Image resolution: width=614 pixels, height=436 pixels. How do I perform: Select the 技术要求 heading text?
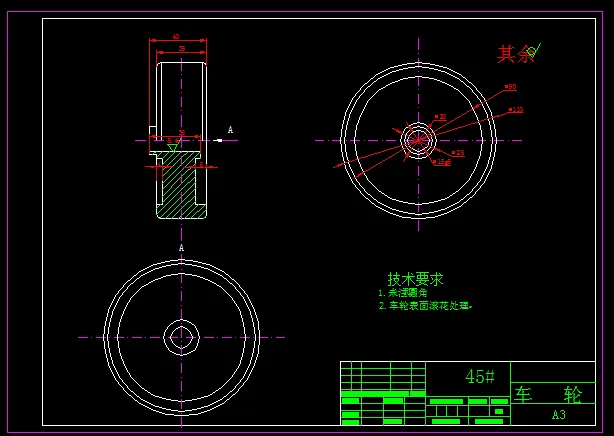(x=415, y=279)
